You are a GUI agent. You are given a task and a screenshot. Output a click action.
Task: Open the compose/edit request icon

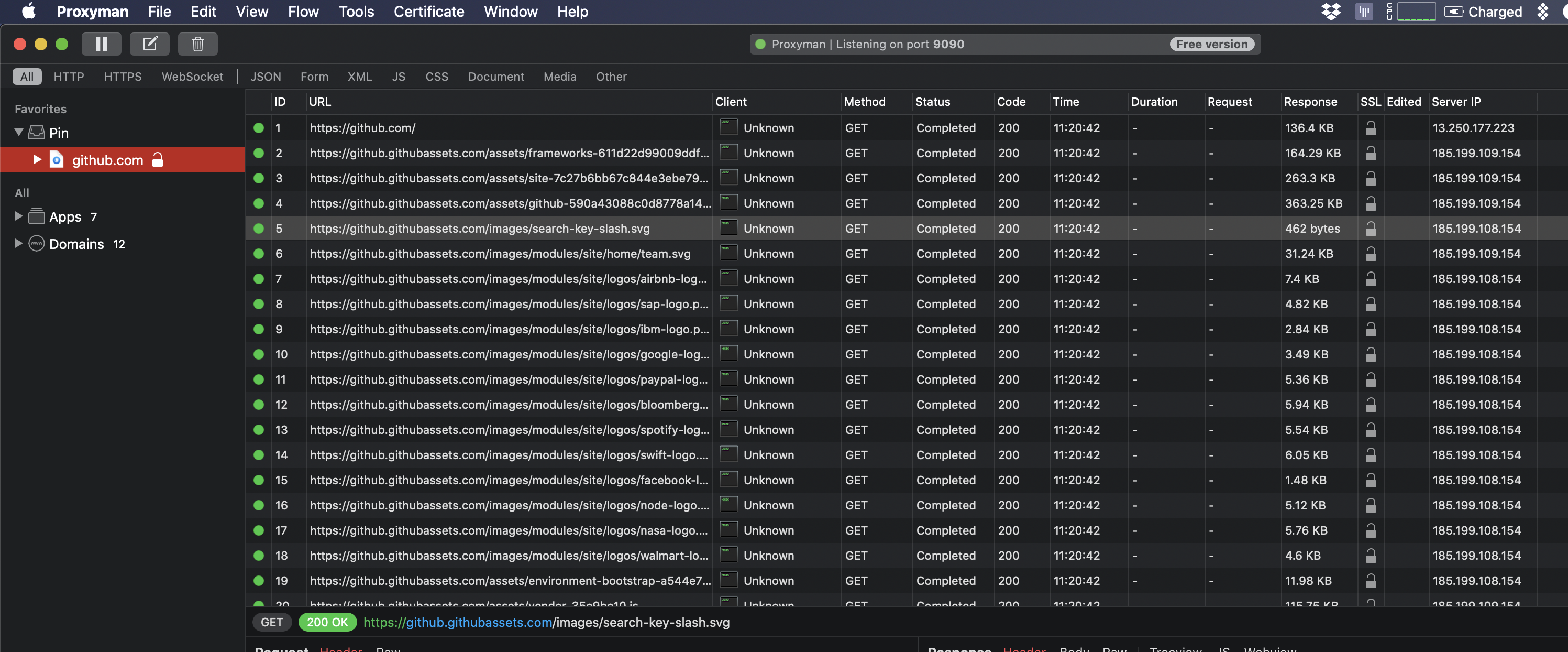[150, 44]
